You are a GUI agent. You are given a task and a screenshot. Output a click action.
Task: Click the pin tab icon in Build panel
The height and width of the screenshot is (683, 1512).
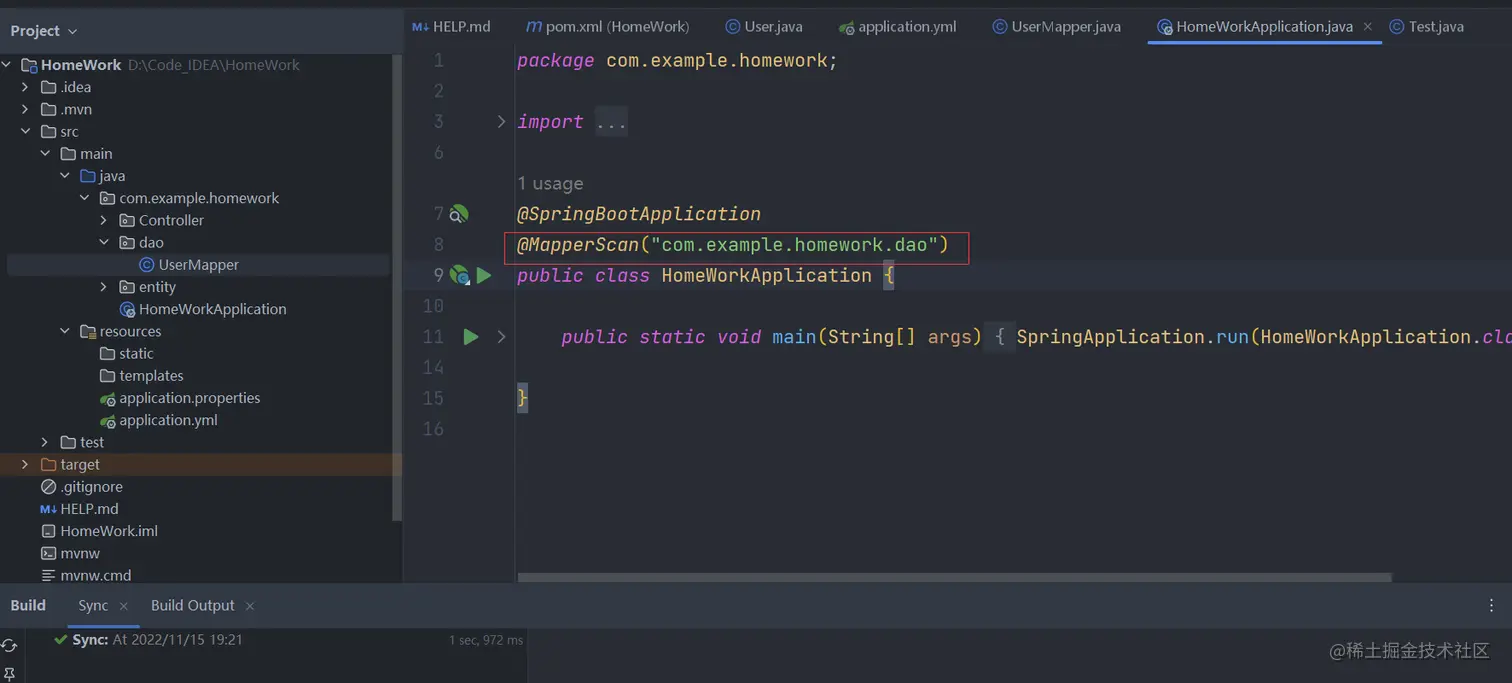click(x=9, y=675)
